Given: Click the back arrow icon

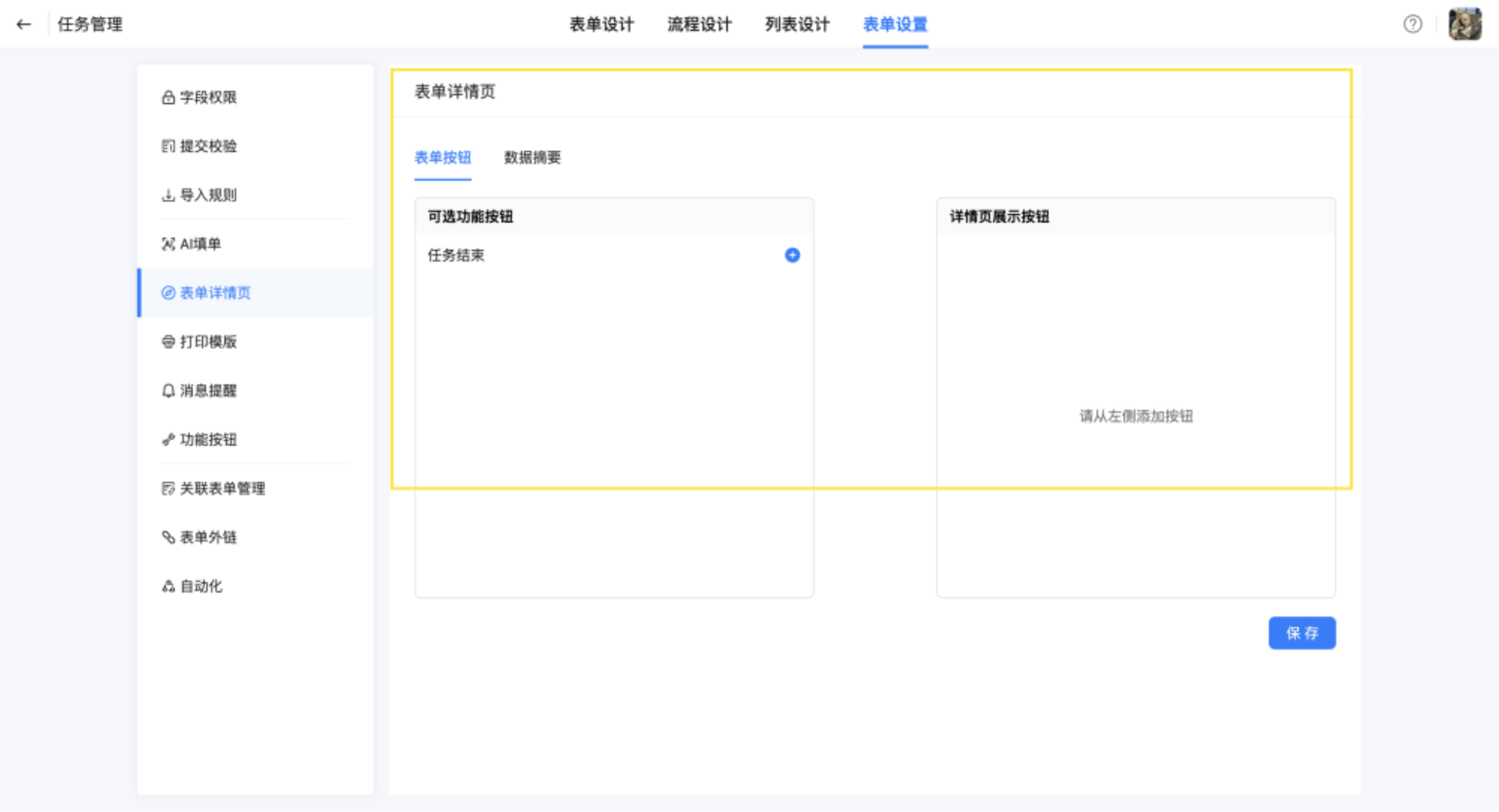Looking at the screenshot, I should [x=23, y=25].
